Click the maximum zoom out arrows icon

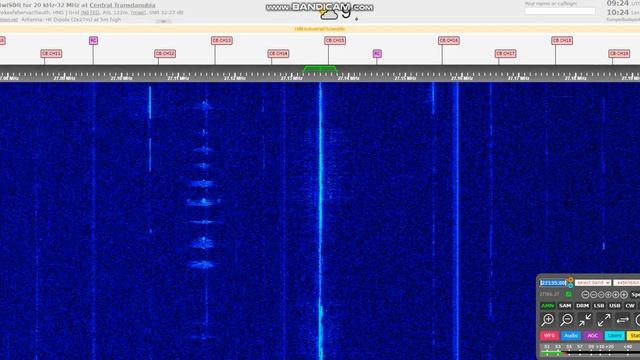(x=604, y=320)
